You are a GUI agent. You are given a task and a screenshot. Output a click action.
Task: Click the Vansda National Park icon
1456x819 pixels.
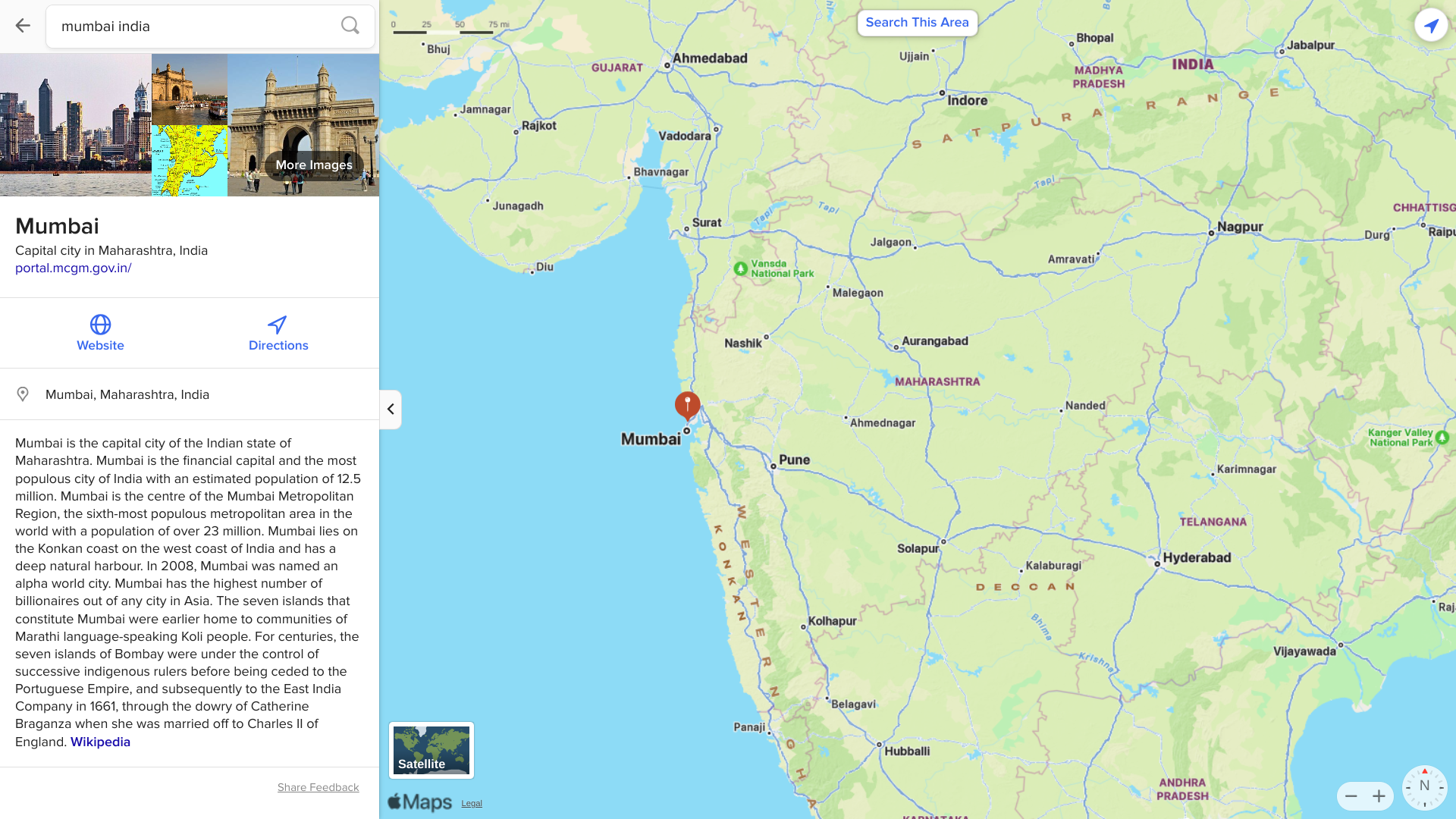pyautogui.click(x=741, y=268)
